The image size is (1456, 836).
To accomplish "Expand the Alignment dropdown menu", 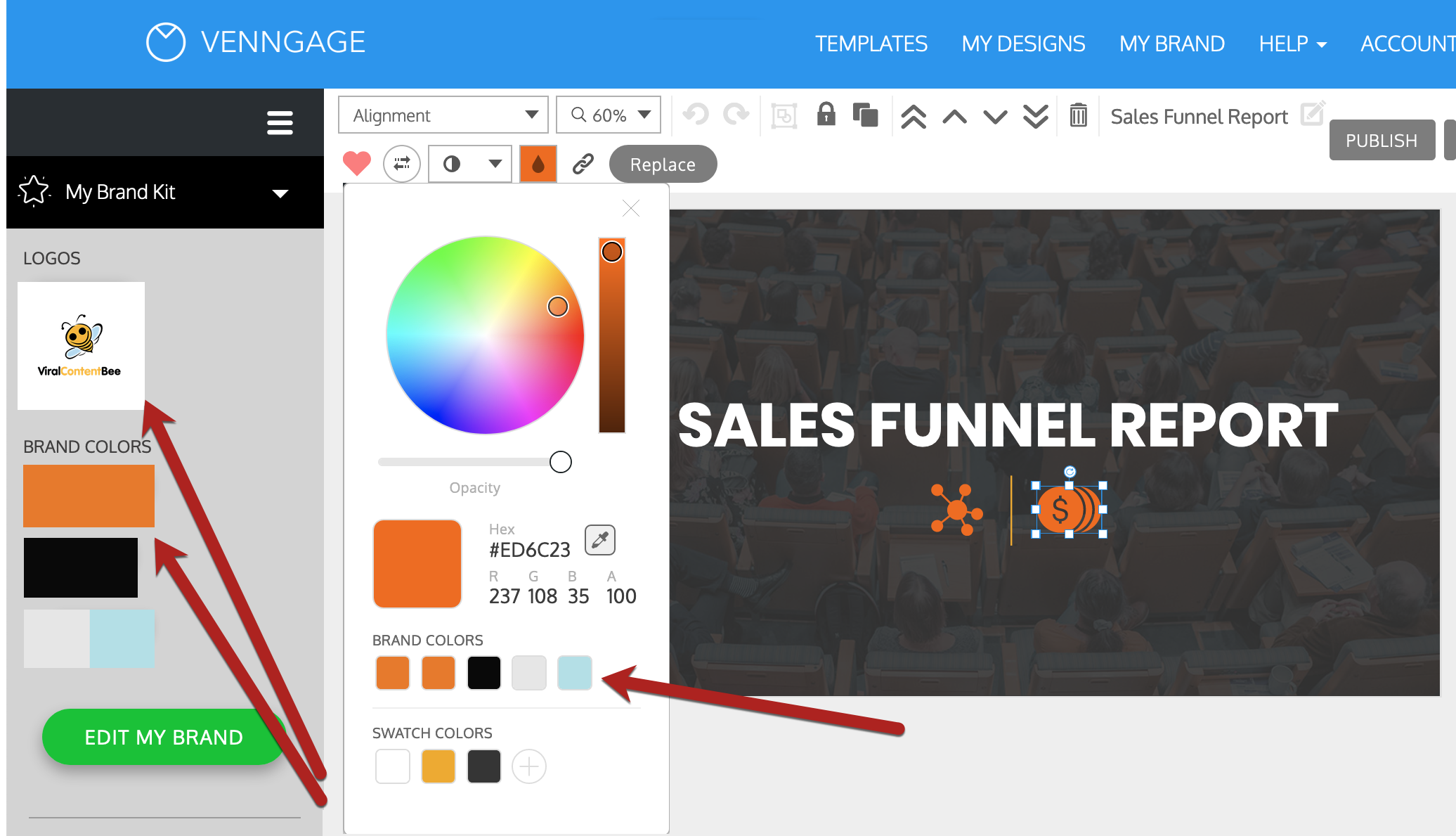I will [x=444, y=114].
